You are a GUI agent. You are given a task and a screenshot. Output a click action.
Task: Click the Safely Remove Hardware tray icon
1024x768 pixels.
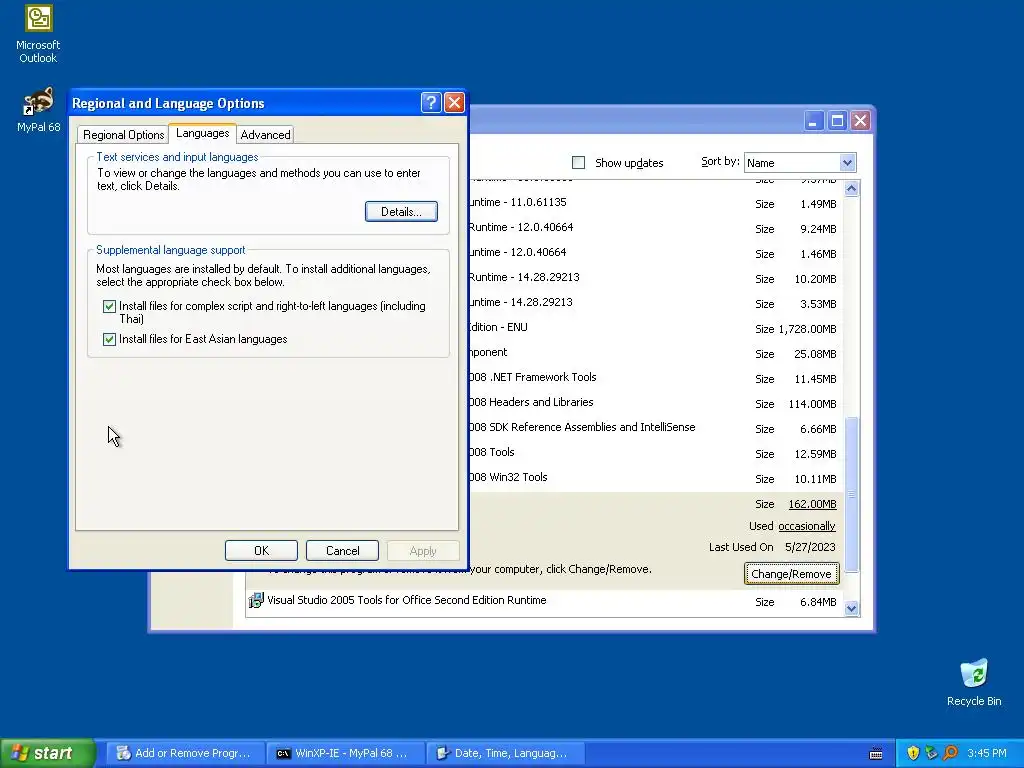click(931, 753)
